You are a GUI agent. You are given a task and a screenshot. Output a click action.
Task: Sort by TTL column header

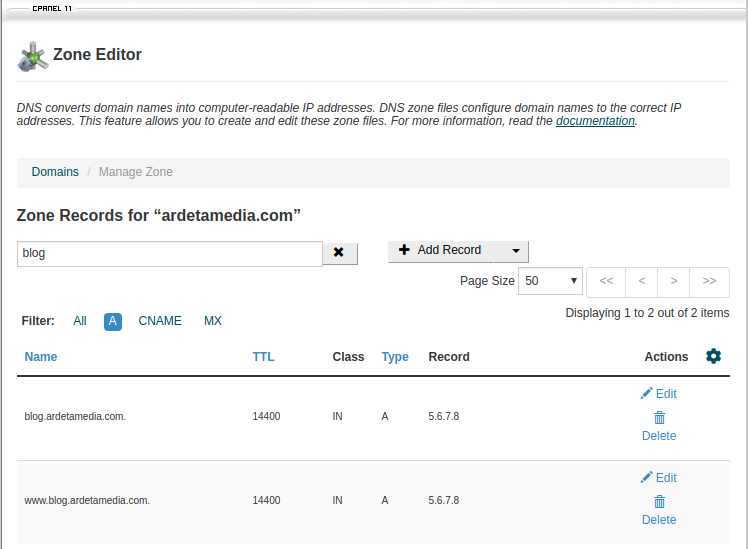pyautogui.click(x=263, y=357)
